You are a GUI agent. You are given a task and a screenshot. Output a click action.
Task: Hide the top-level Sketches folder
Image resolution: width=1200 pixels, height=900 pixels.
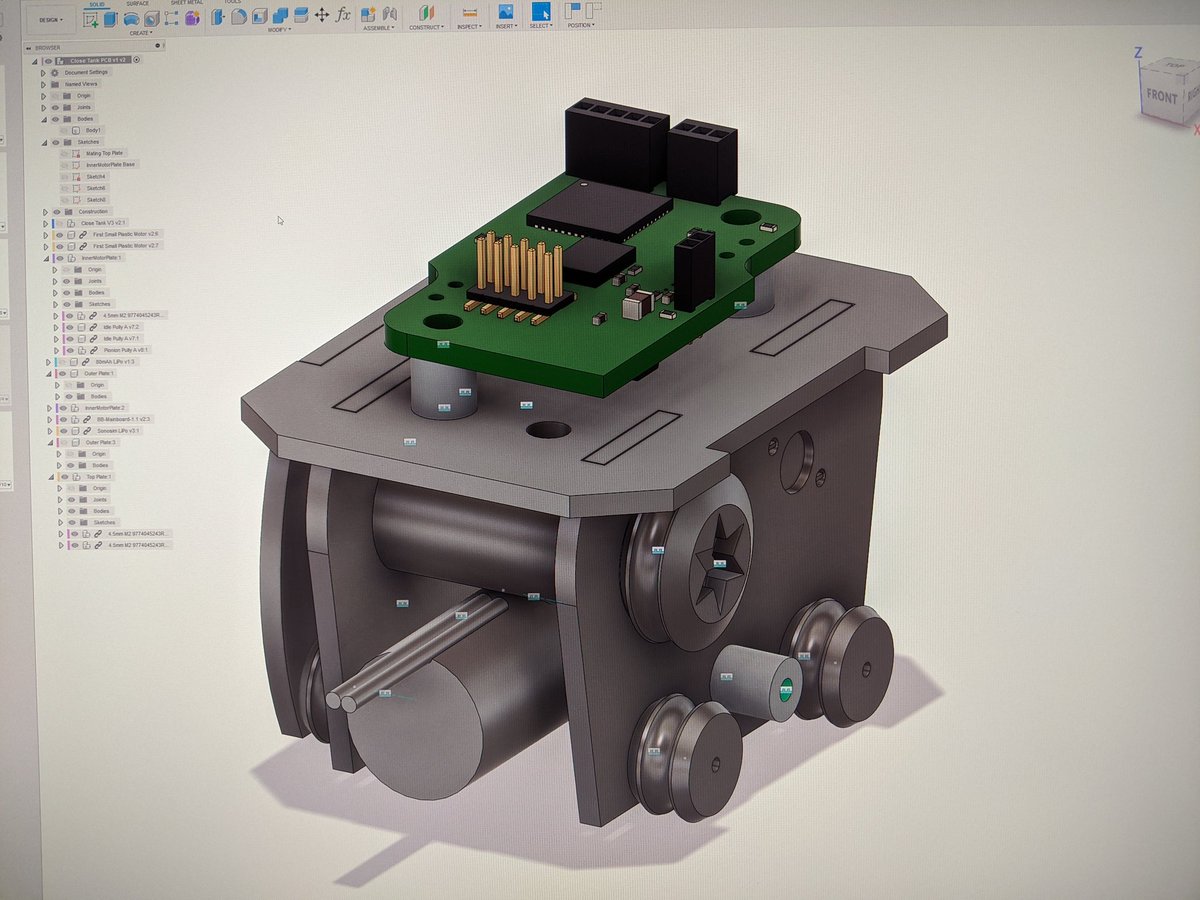[x=56, y=142]
